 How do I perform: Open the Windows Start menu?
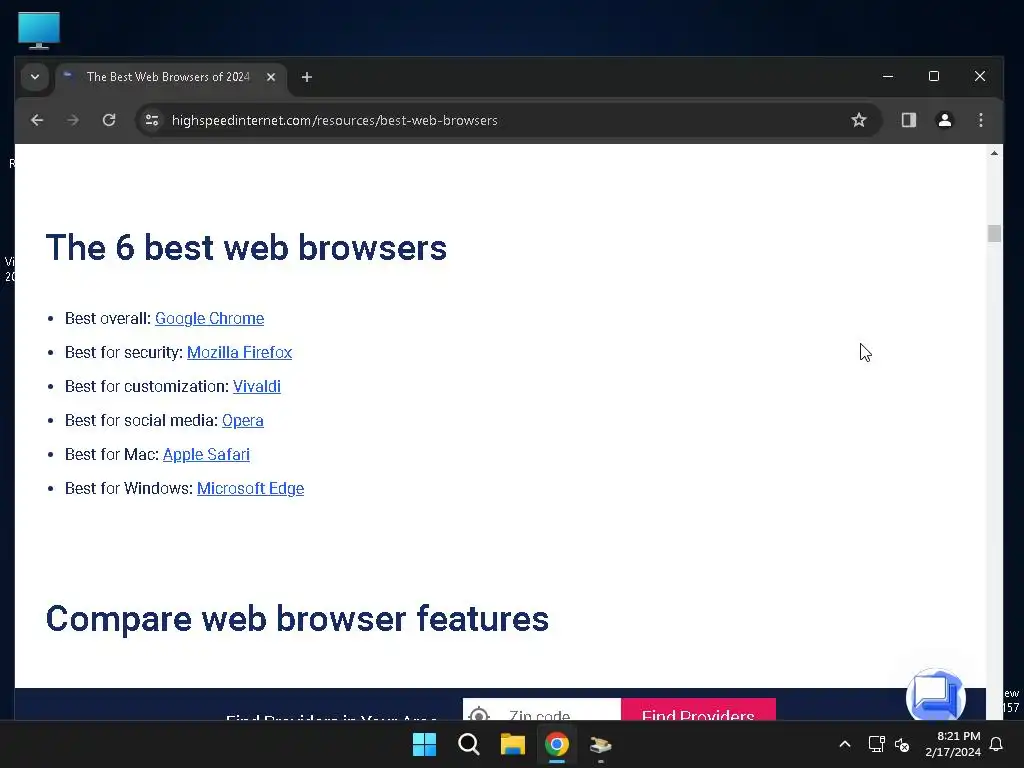[x=424, y=744]
